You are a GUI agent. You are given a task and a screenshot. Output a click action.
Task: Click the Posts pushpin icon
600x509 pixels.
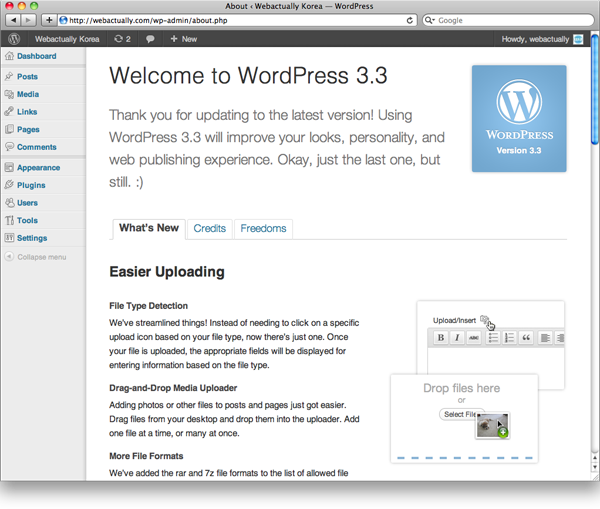click(9, 76)
